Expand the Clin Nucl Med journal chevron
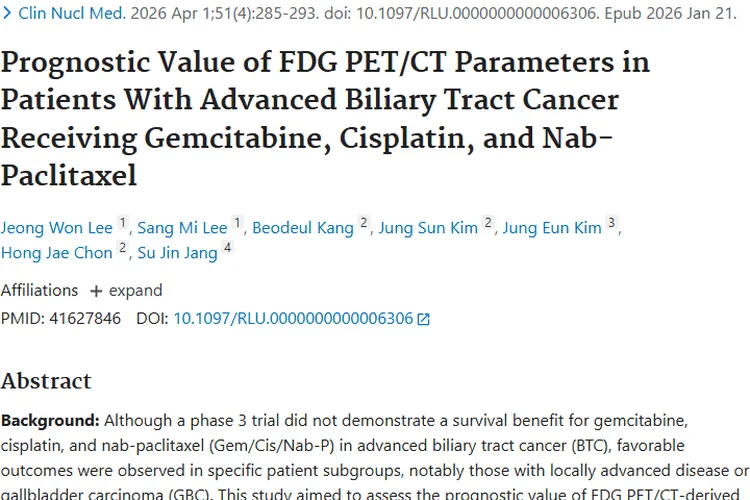 (7, 14)
